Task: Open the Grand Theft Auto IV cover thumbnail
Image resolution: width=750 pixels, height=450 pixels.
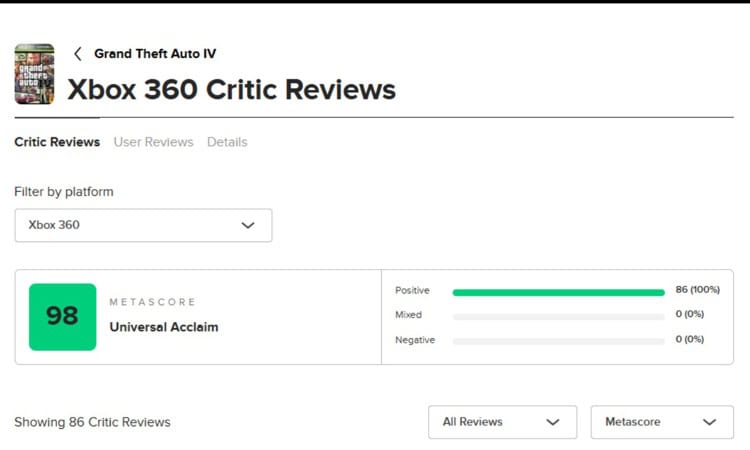Action: [x=34, y=74]
